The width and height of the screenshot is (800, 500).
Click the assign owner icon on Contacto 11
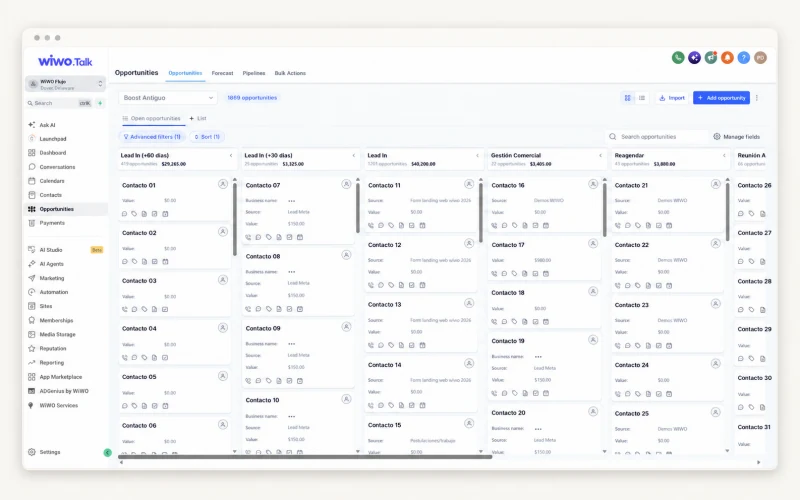pyautogui.click(x=469, y=184)
